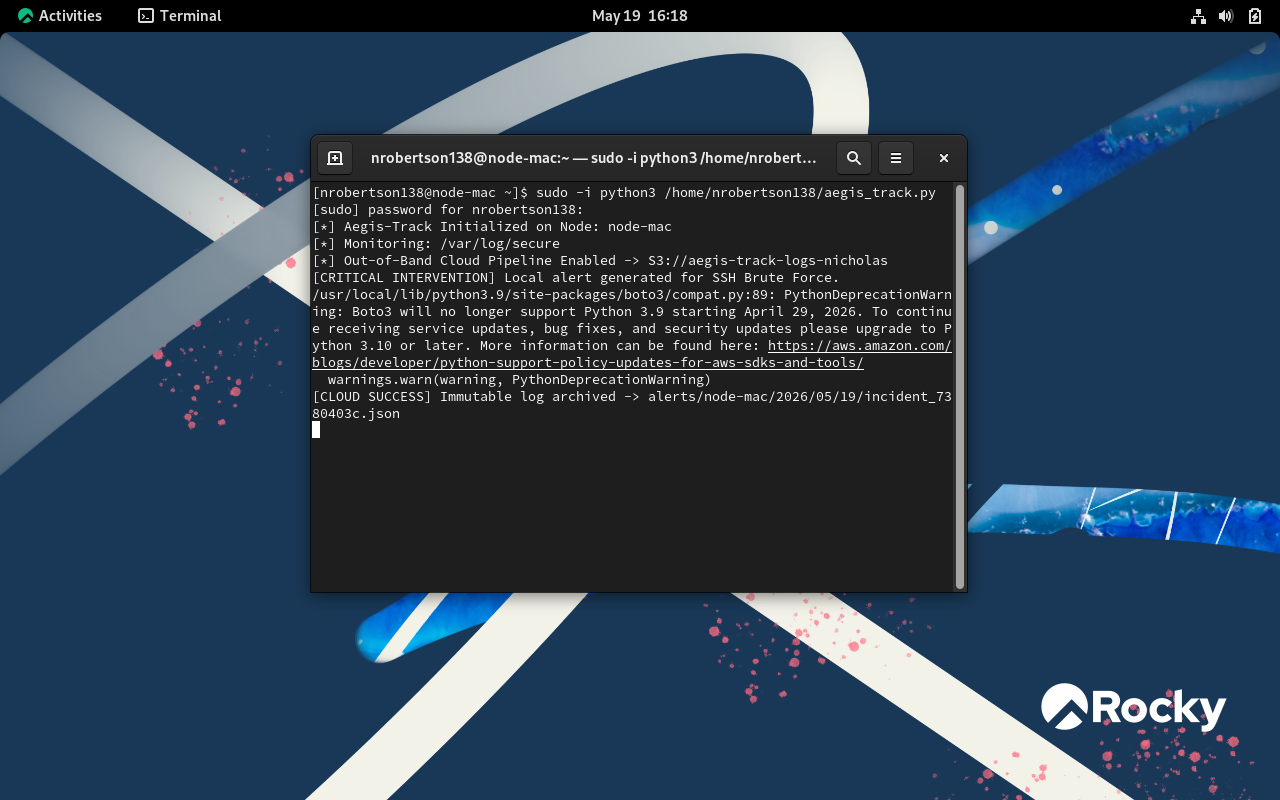Open a new terminal tab

(335, 158)
